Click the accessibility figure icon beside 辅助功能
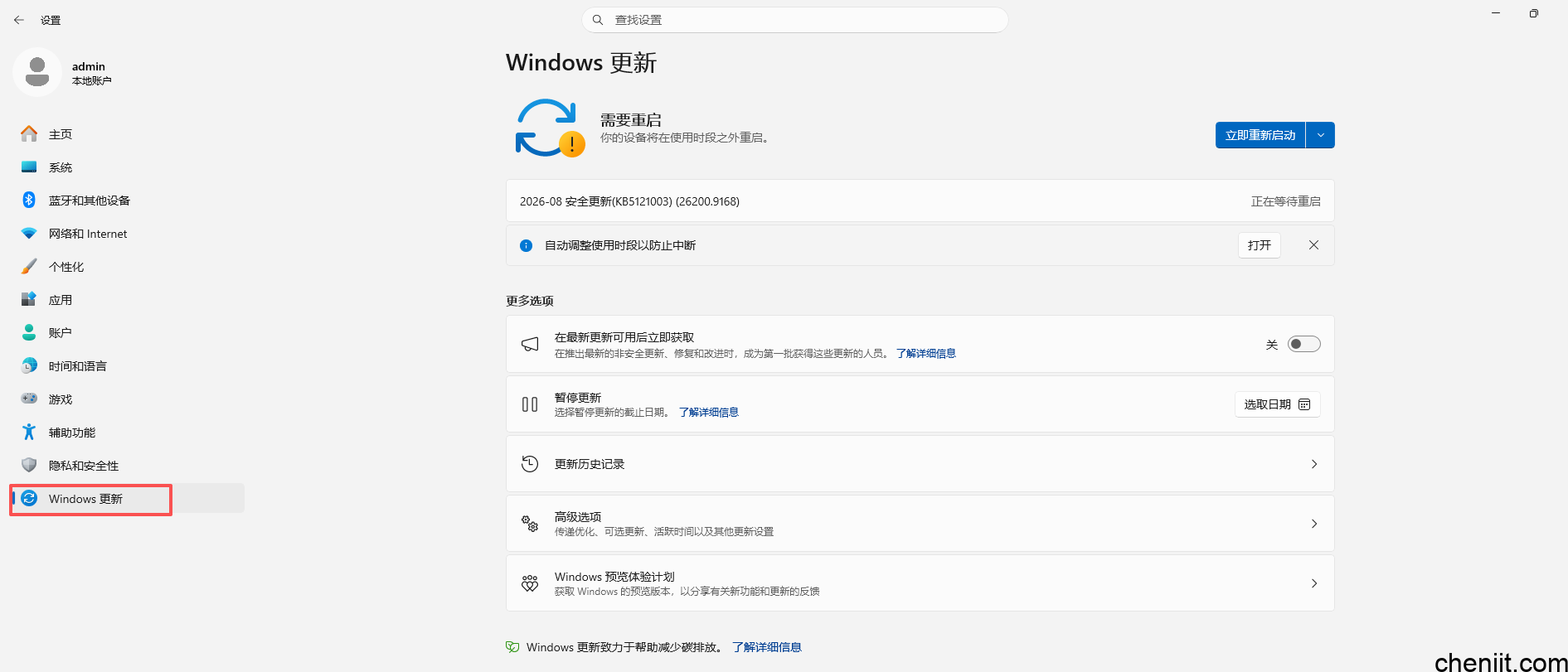The height and width of the screenshot is (672, 1568). click(29, 432)
